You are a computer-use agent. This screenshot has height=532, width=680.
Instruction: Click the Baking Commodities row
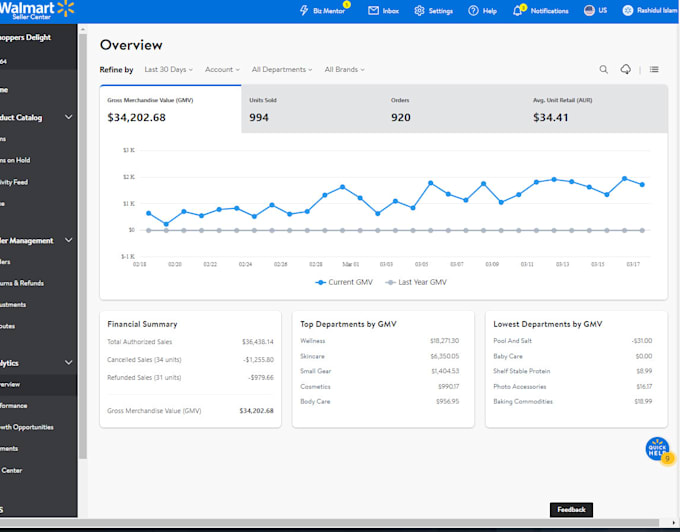[x=572, y=401]
